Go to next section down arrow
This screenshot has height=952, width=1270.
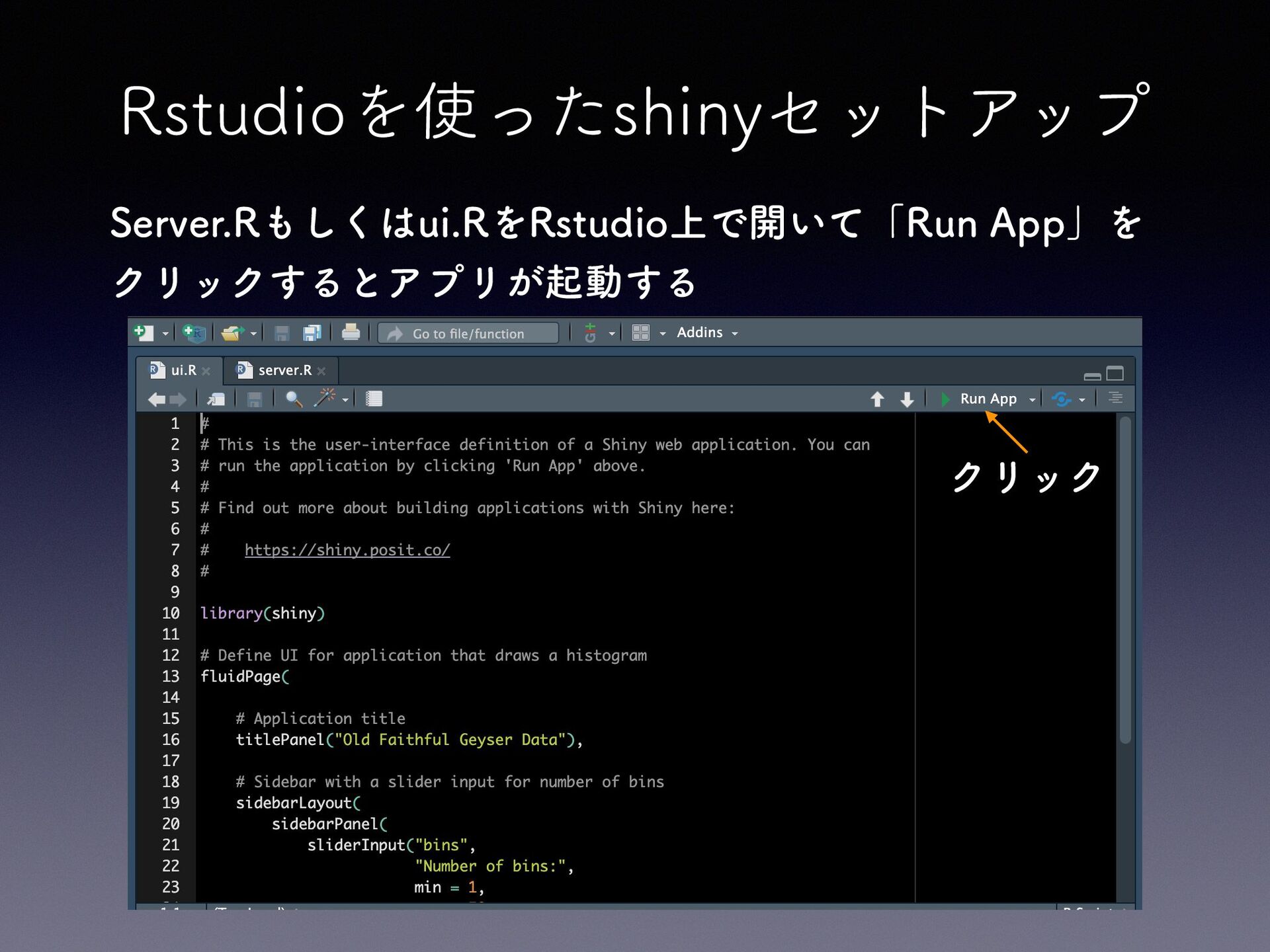[x=907, y=399]
